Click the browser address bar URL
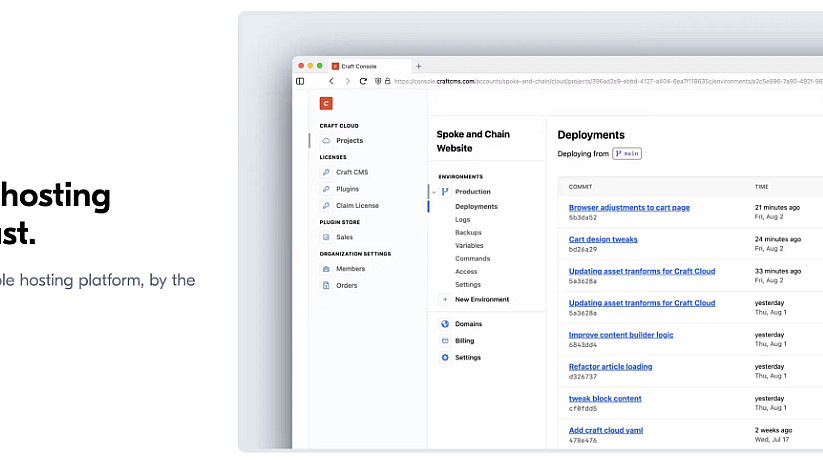823x463 pixels. [x=608, y=81]
